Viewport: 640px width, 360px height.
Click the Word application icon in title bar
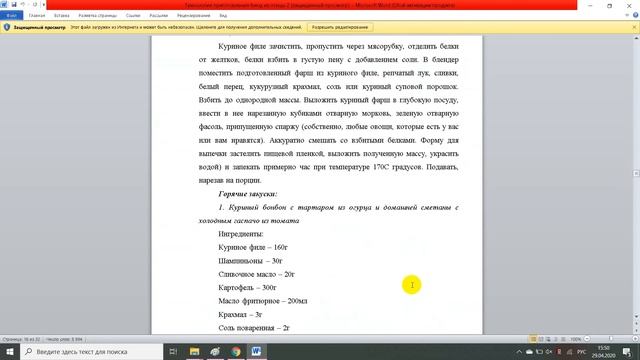(4, 4)
